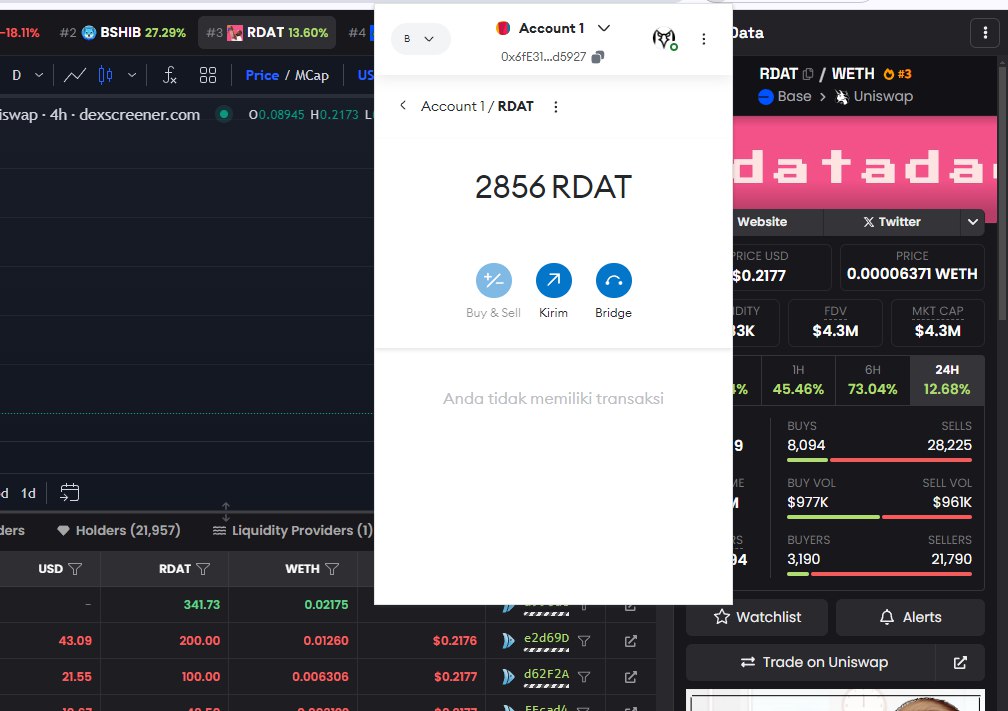Screen dimensions: 1008x711
Task: Open Liquidity Providers (1) tab
Action: click(292, 530)
